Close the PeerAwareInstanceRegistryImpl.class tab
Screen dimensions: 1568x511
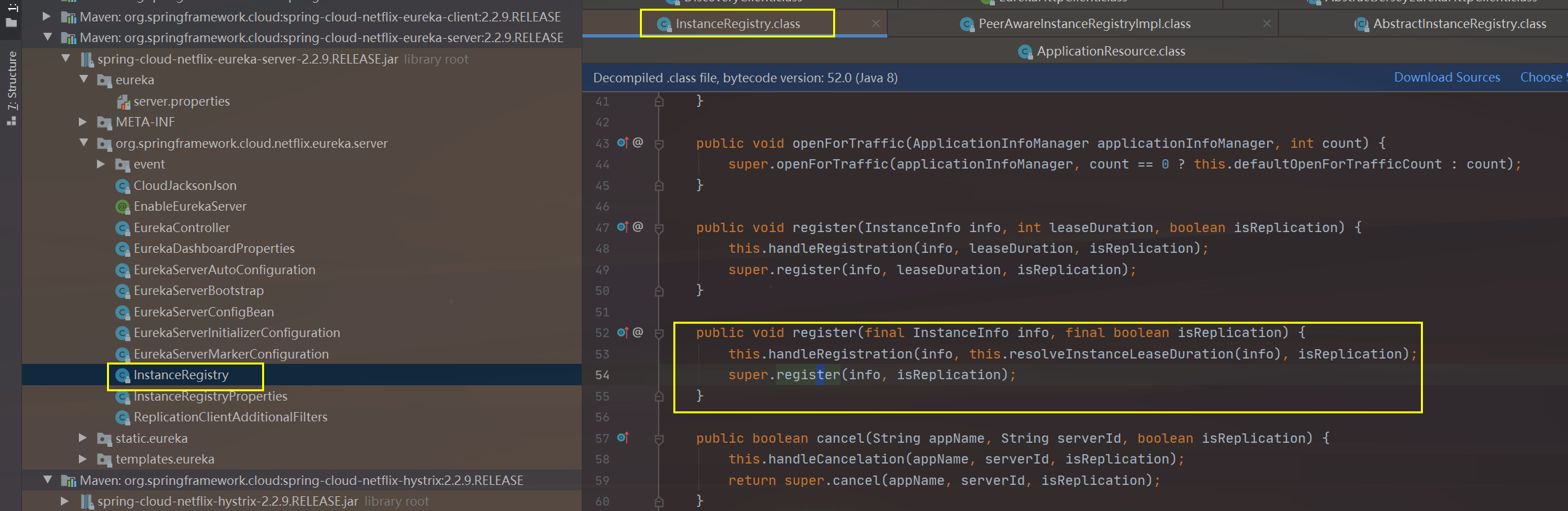[x=1267, y=23]
